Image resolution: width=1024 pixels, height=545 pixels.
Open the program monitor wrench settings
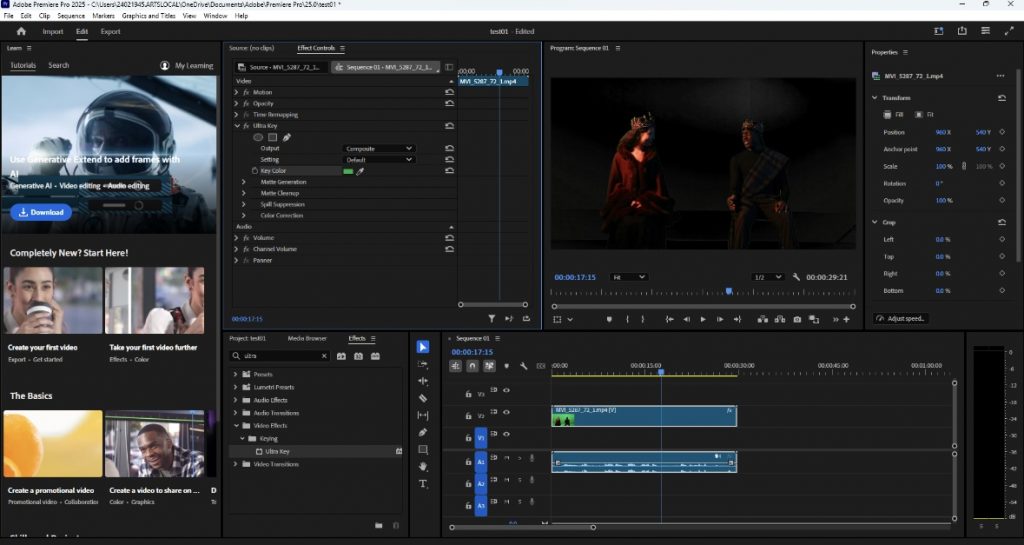tap(796, 277)
